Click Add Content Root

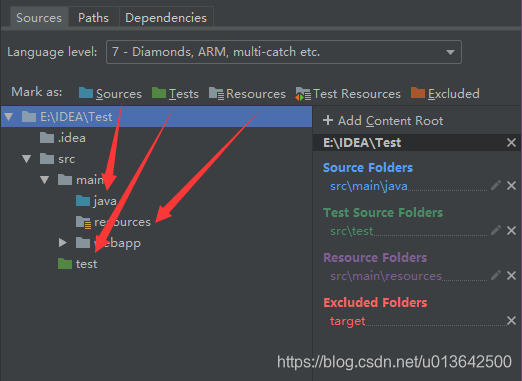pyautogui.click(x=383, y=121)
